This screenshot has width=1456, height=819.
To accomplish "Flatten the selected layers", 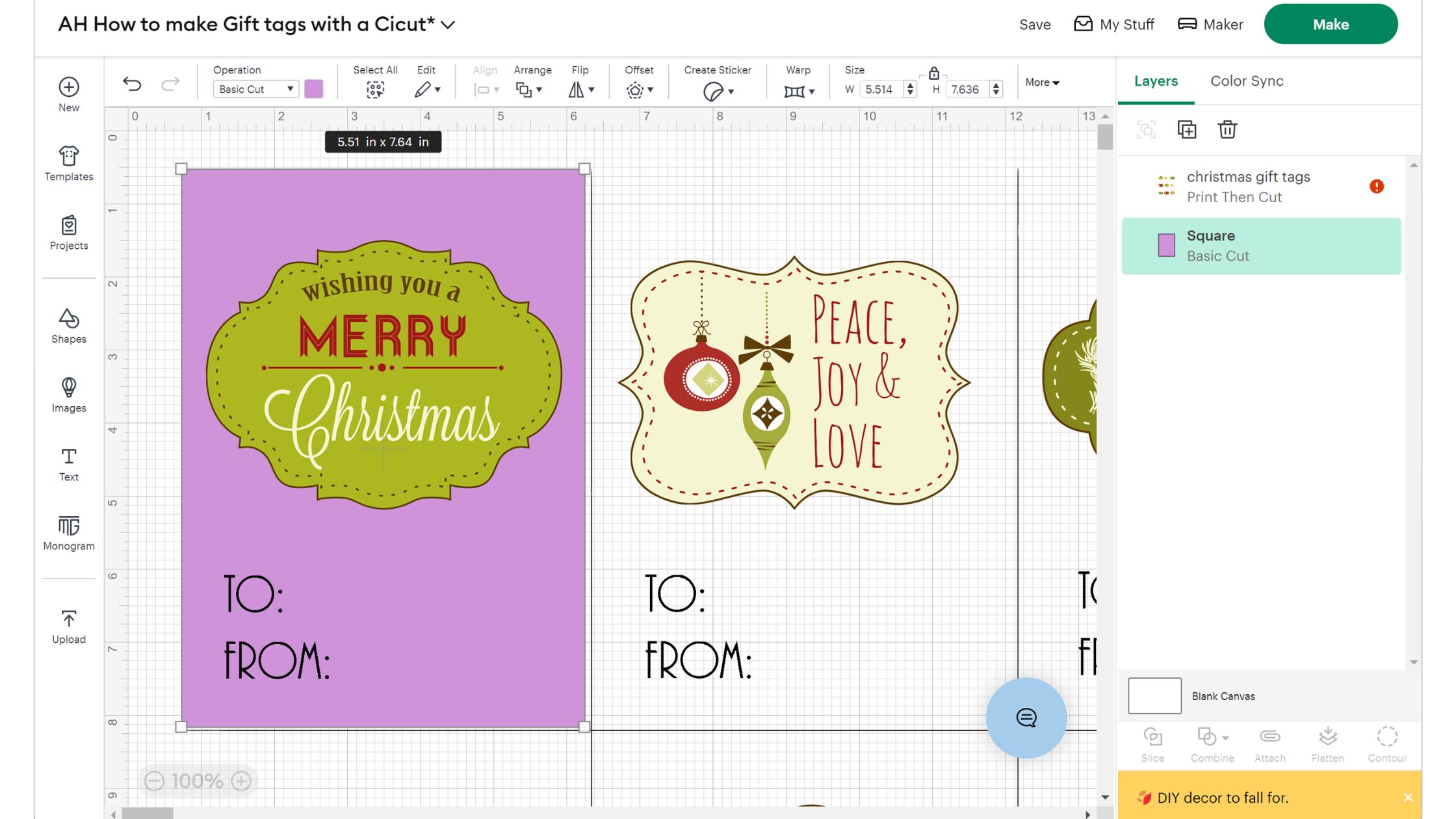I will pos(1327,743).
